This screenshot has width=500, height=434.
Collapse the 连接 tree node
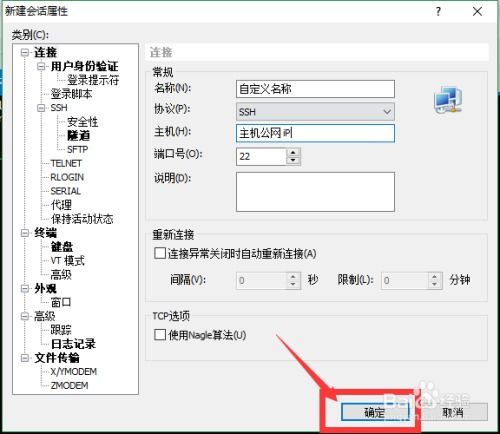25,52
